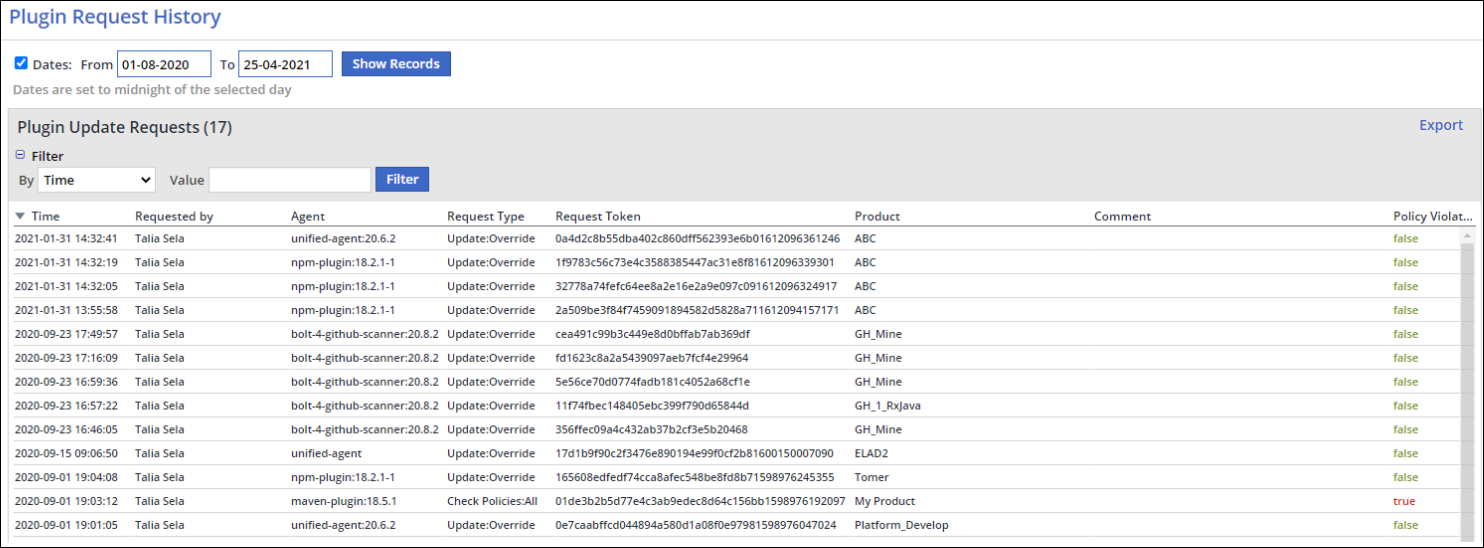Click the filter Value text field
This screenshot has width=1484, height=548.
[289, 180]
